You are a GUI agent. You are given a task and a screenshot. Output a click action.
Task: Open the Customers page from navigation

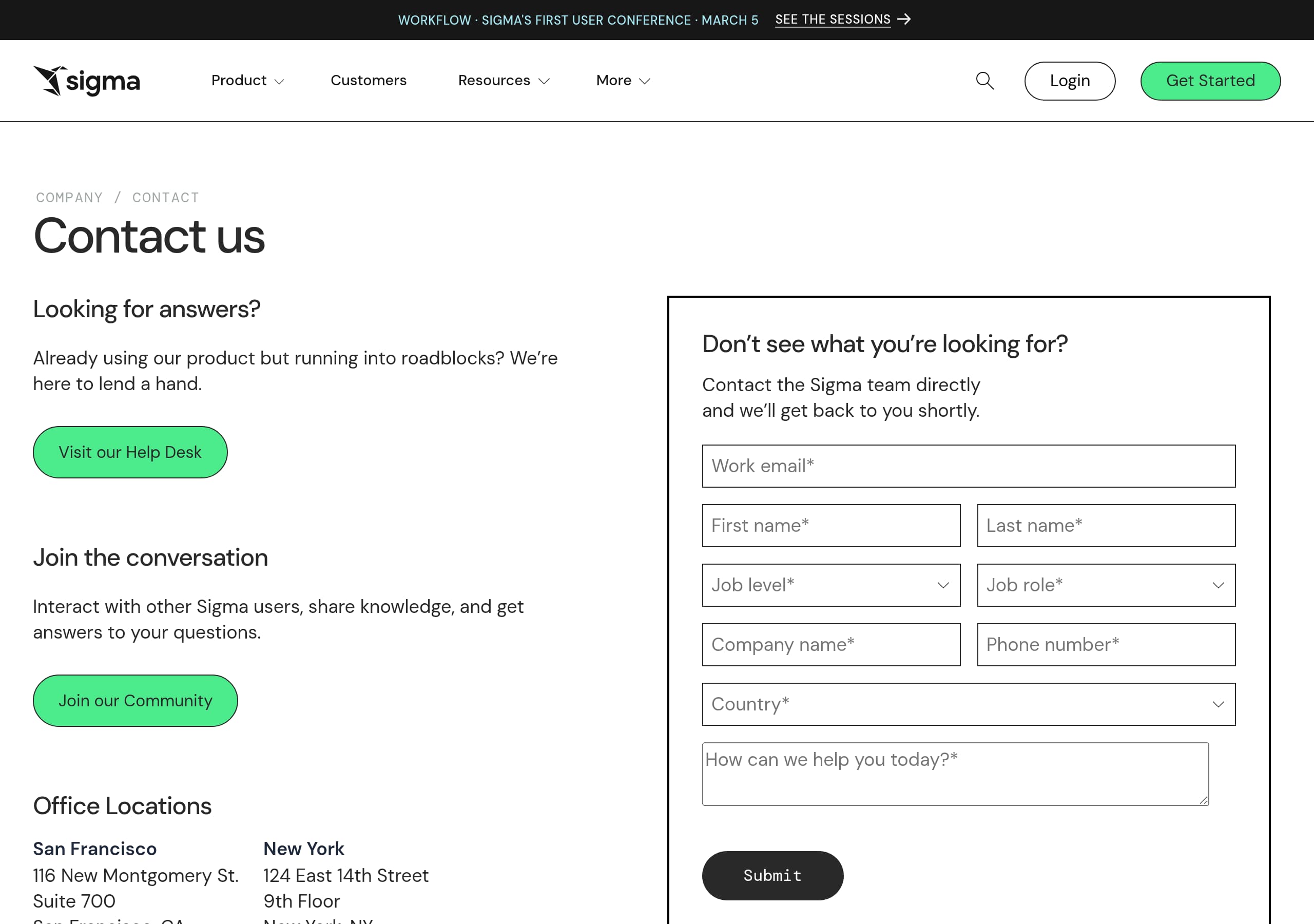click(x=368, y=81)
